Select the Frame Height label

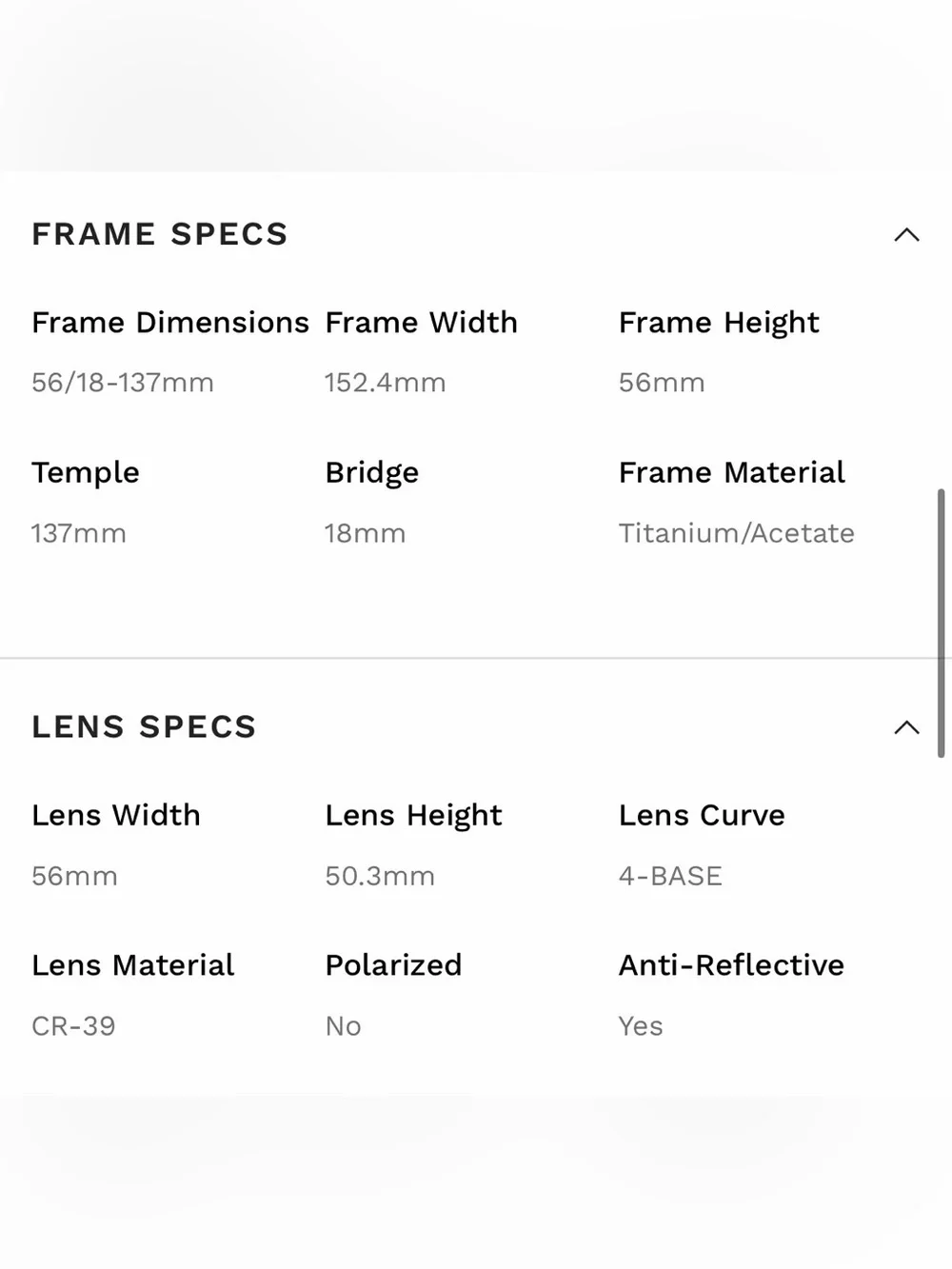(719, 324)
